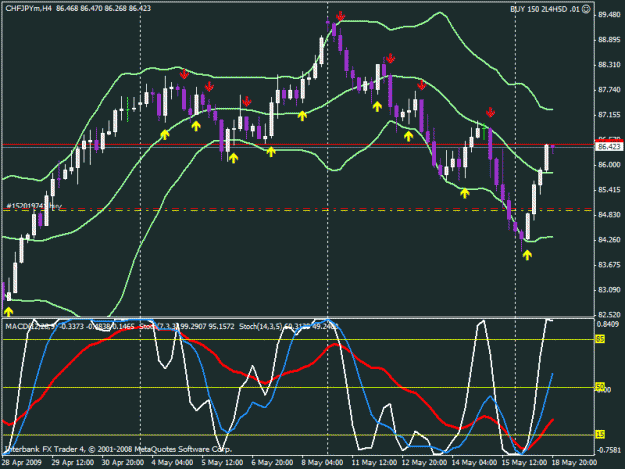The width and height of the screenshot is (625, 469).
Task: Click the Interbank FX Trader 4 copyright text
Action: tap(118, 449)
